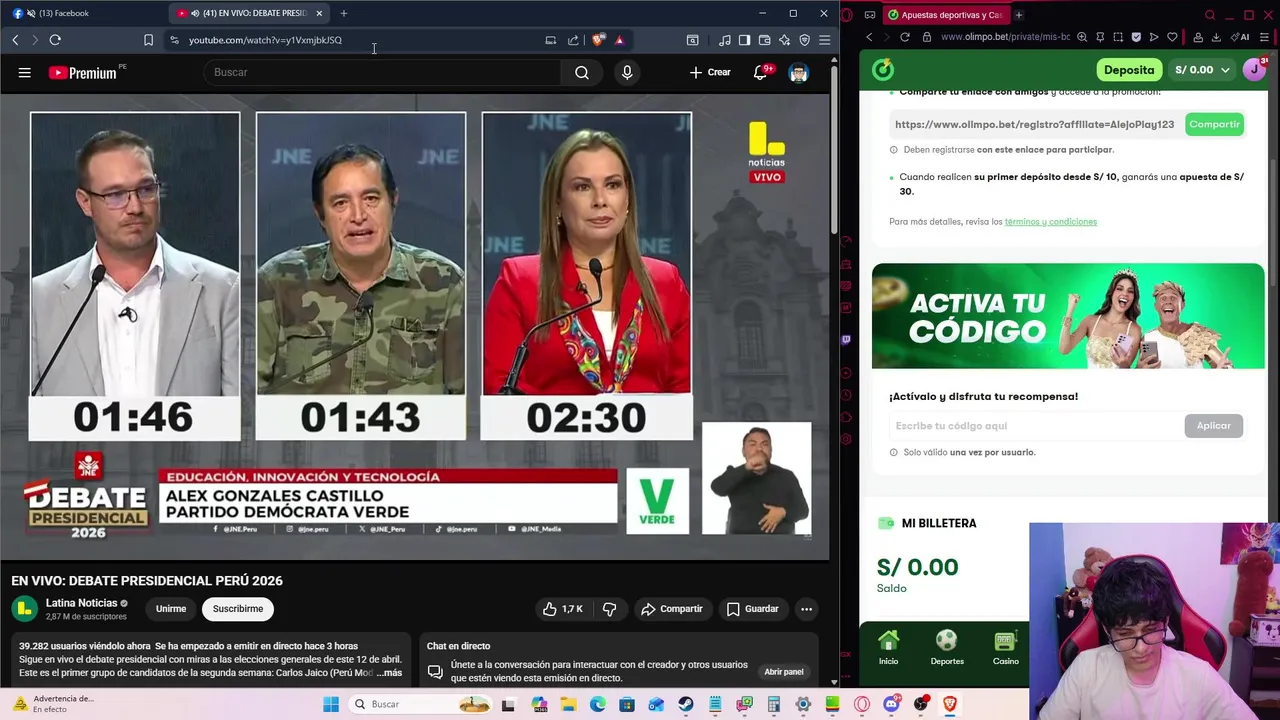
Task: Go to Casino in Olimpo bottom nav
Action: (1005, 647)
